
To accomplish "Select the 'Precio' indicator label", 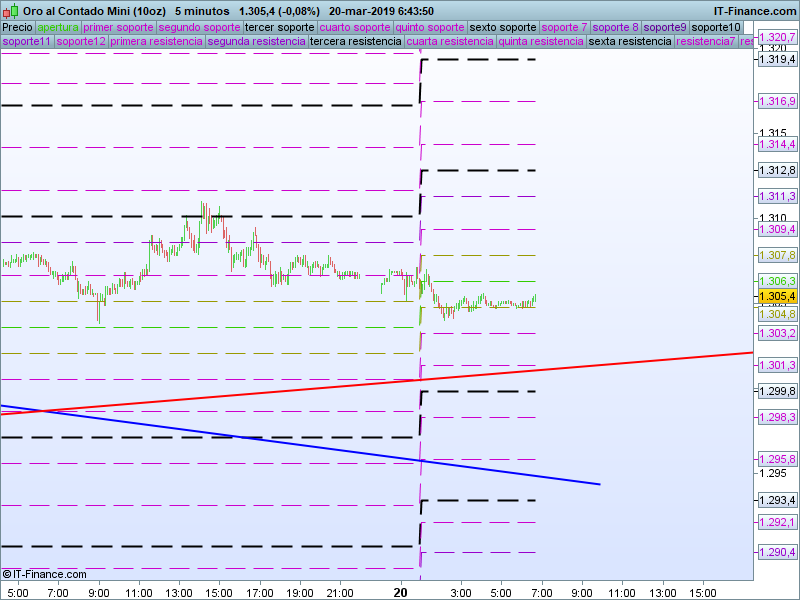I will click(17, 27).
